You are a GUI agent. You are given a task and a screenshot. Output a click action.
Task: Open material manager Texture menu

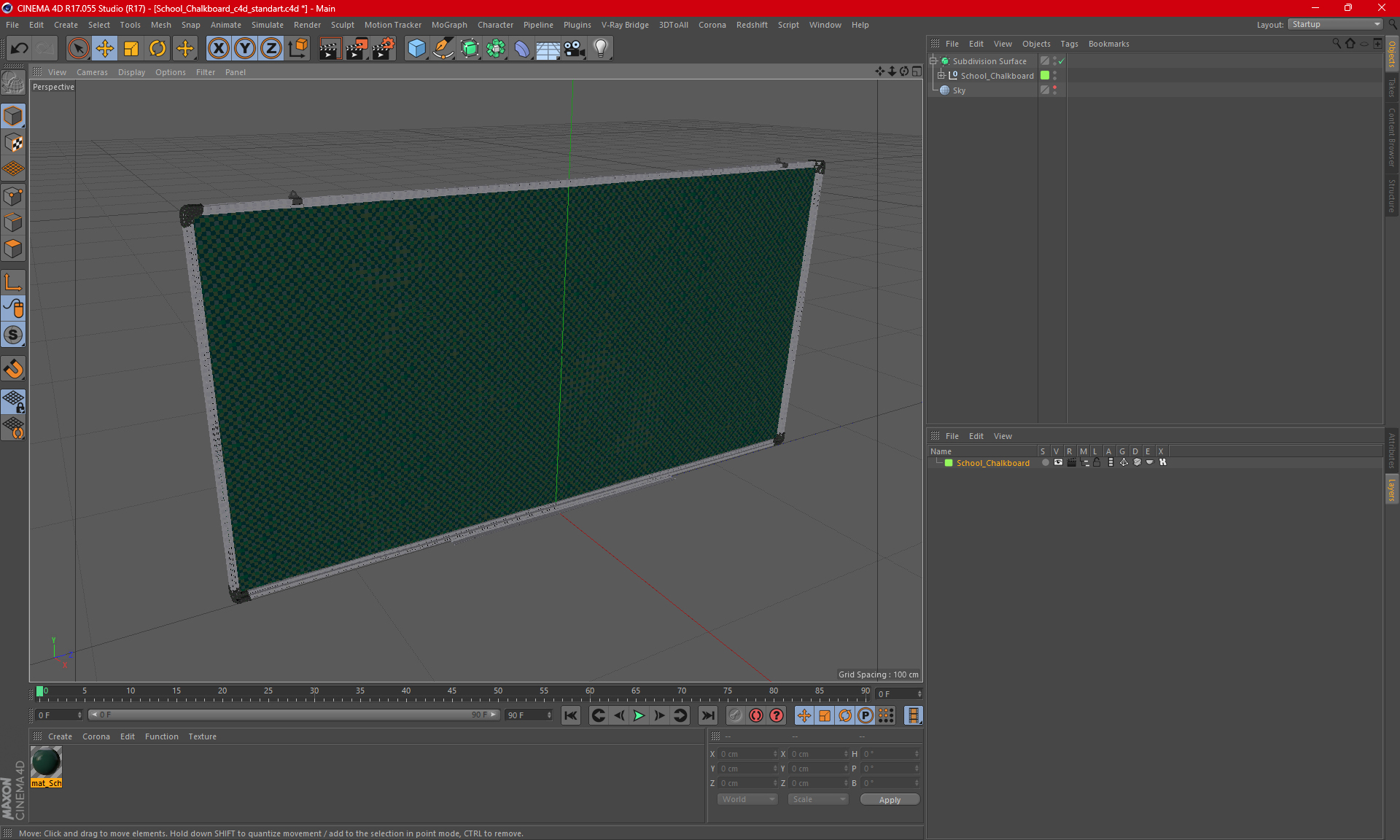click(202, 736)
